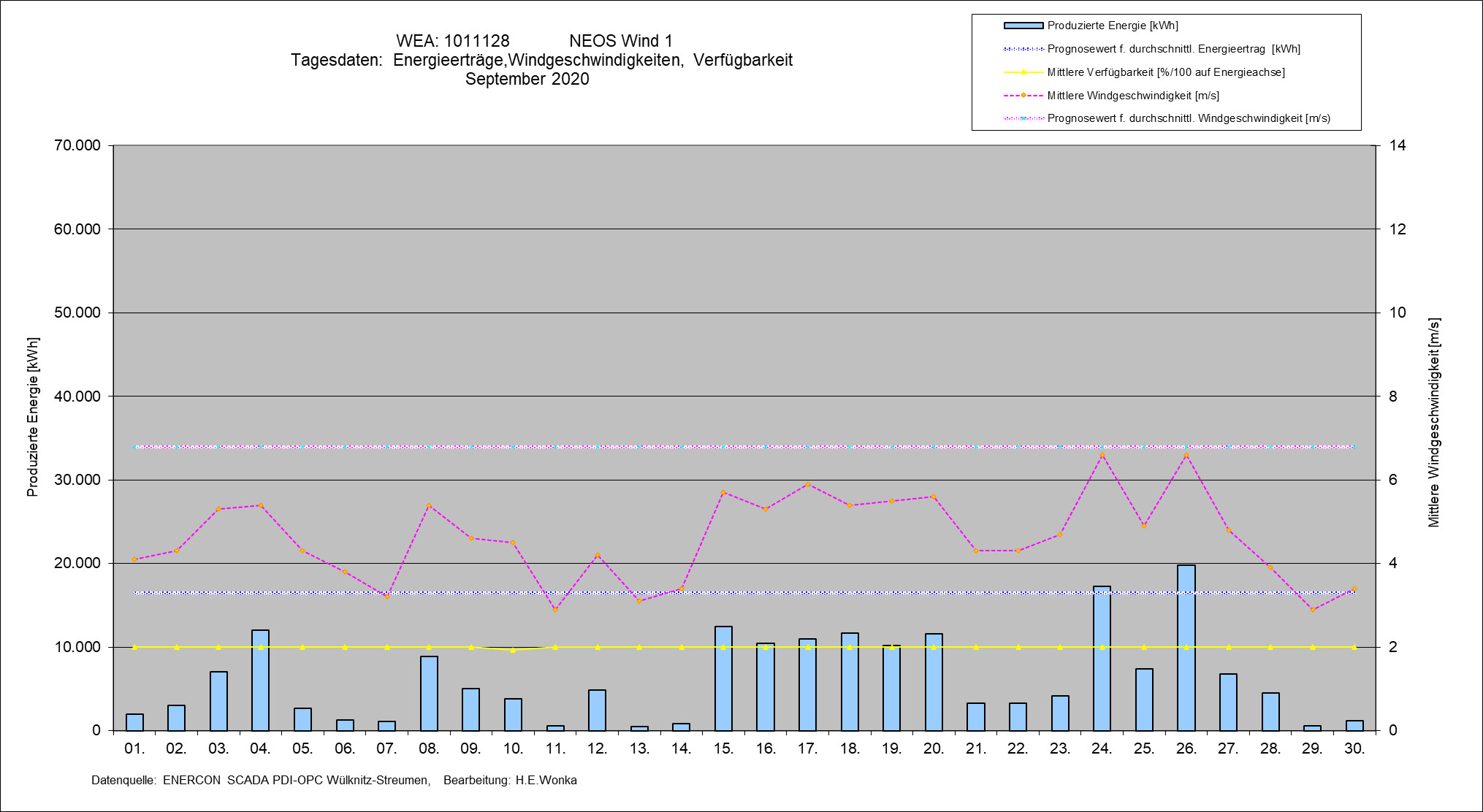Viewport: 1483px width, 812px height.
Task: Click the x-axis label '20.'
Action: 933,748
